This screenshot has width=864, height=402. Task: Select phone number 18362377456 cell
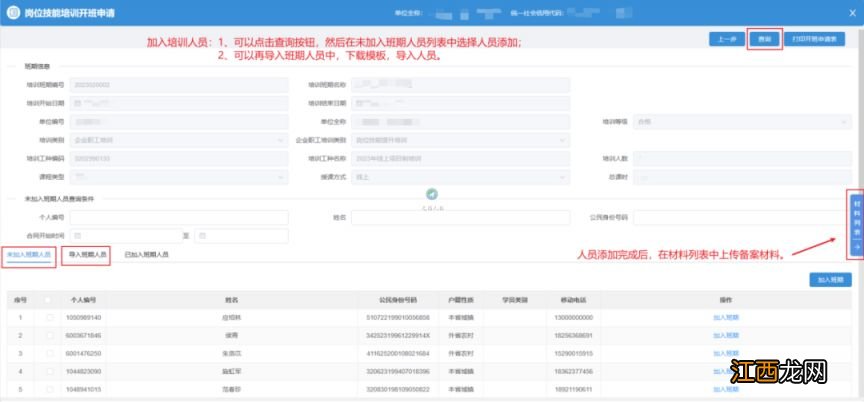tap(574, 372)
